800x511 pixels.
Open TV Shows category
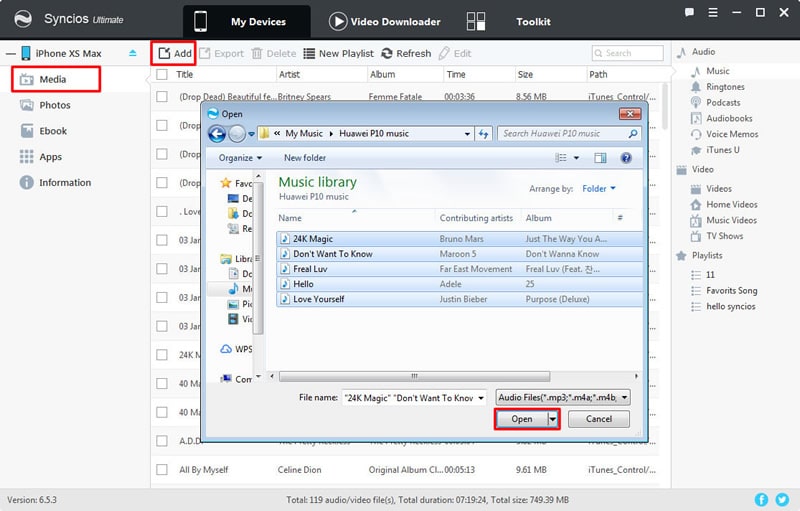point(724,236)
